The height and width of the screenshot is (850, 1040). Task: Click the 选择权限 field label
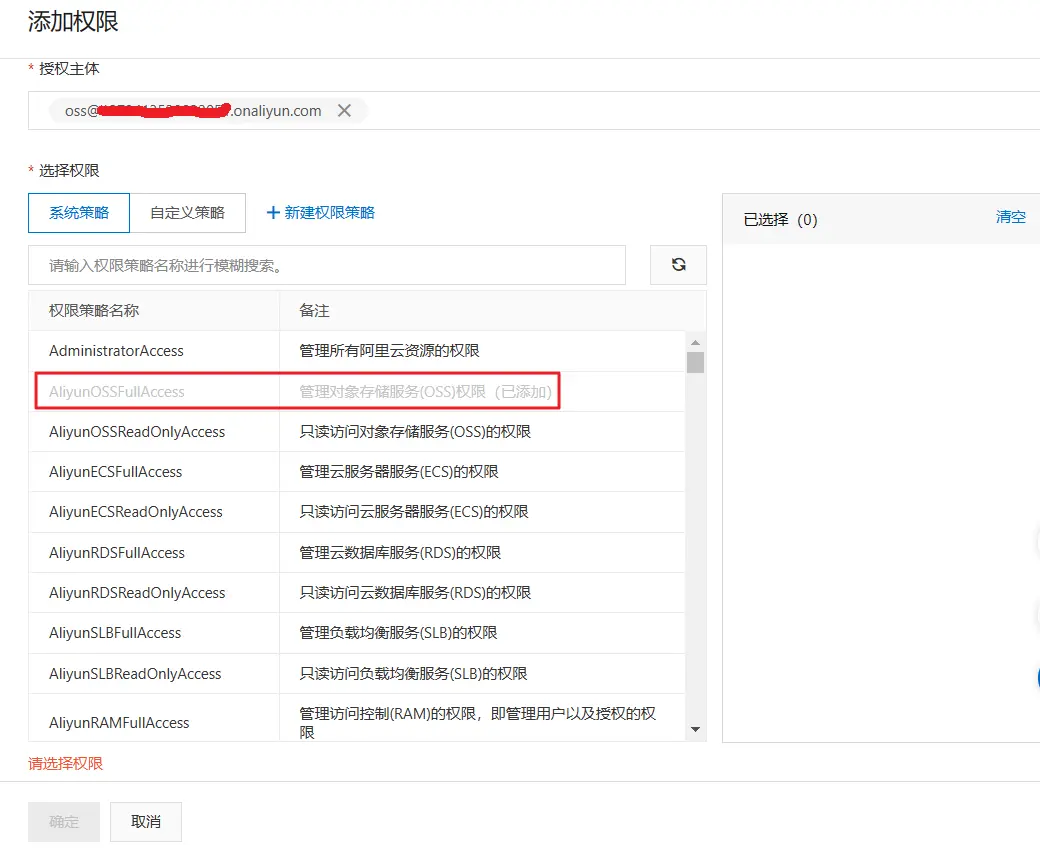point(69,171)
